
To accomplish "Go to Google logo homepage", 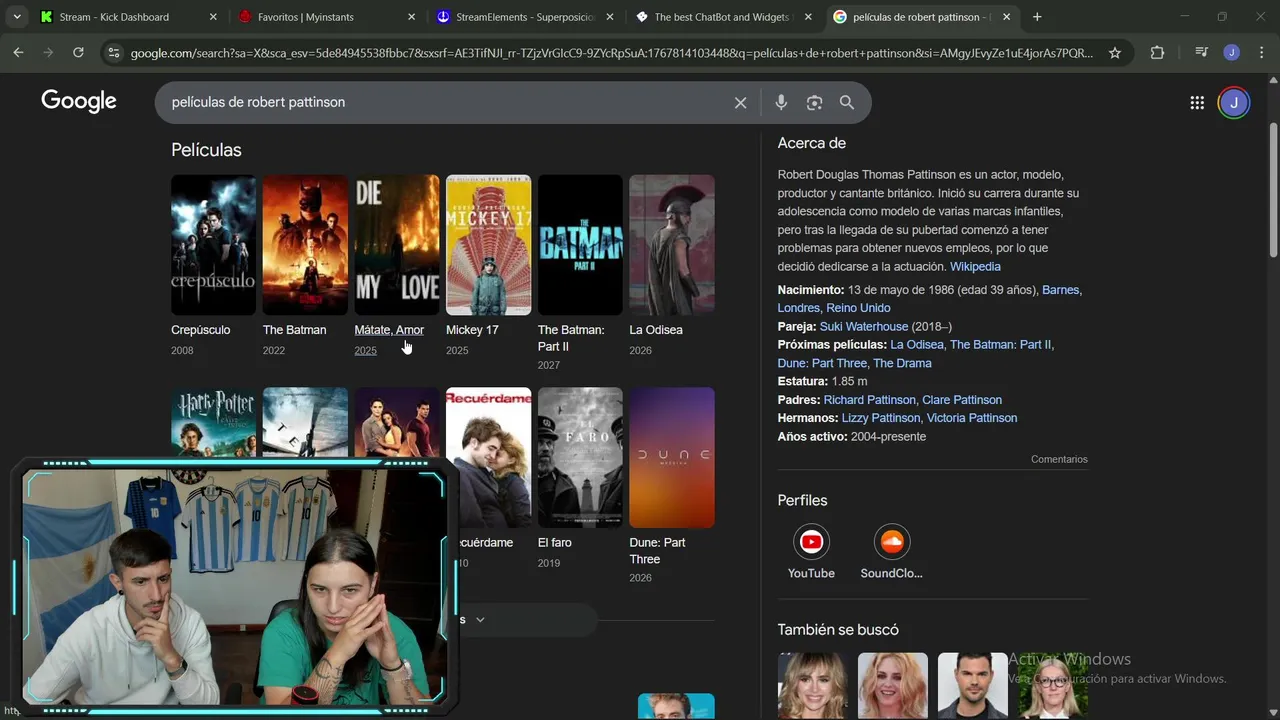I will click(79, 101).
